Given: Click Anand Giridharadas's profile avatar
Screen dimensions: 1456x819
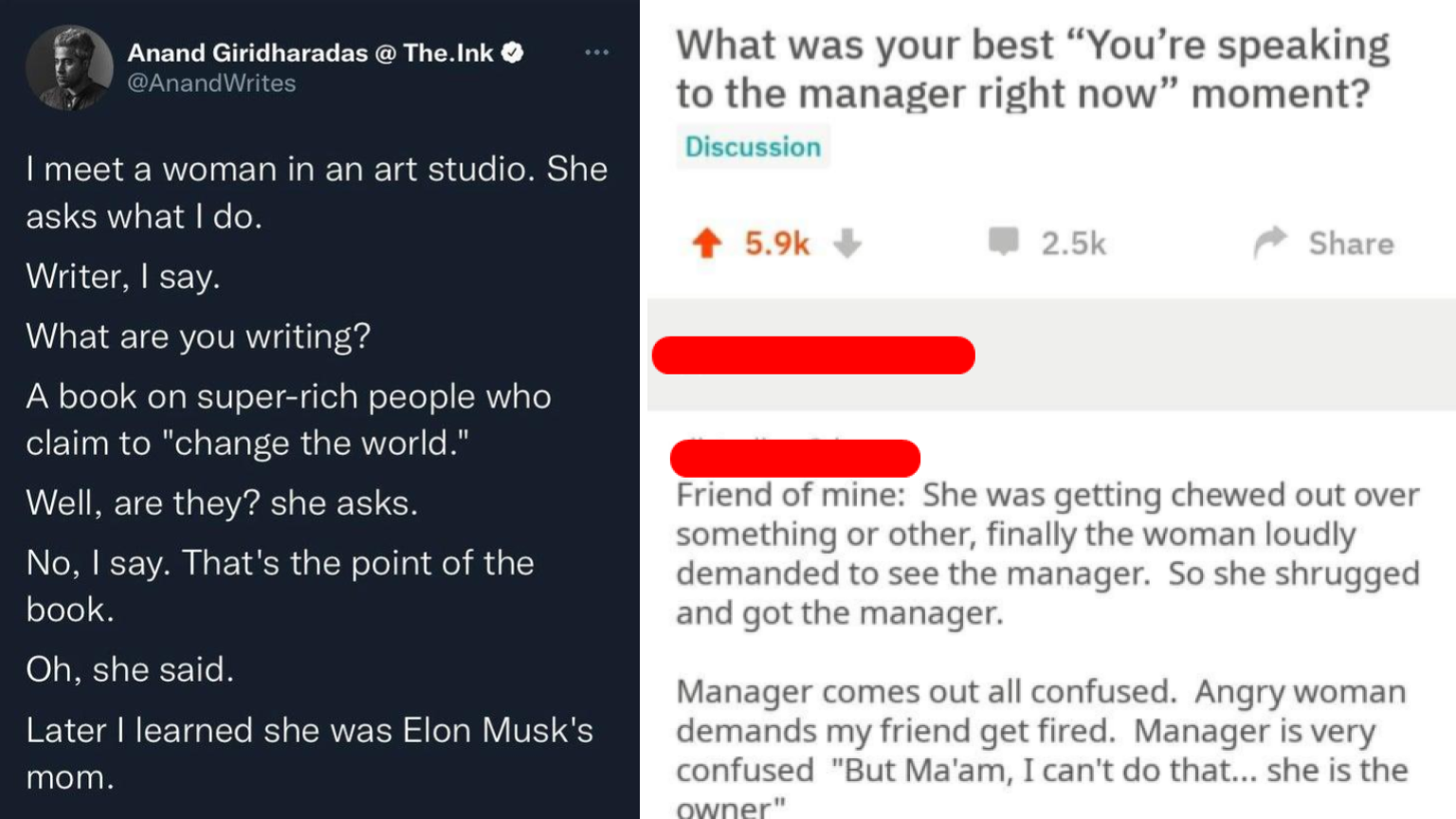Looking at the screenshot, I should [70, 67].
